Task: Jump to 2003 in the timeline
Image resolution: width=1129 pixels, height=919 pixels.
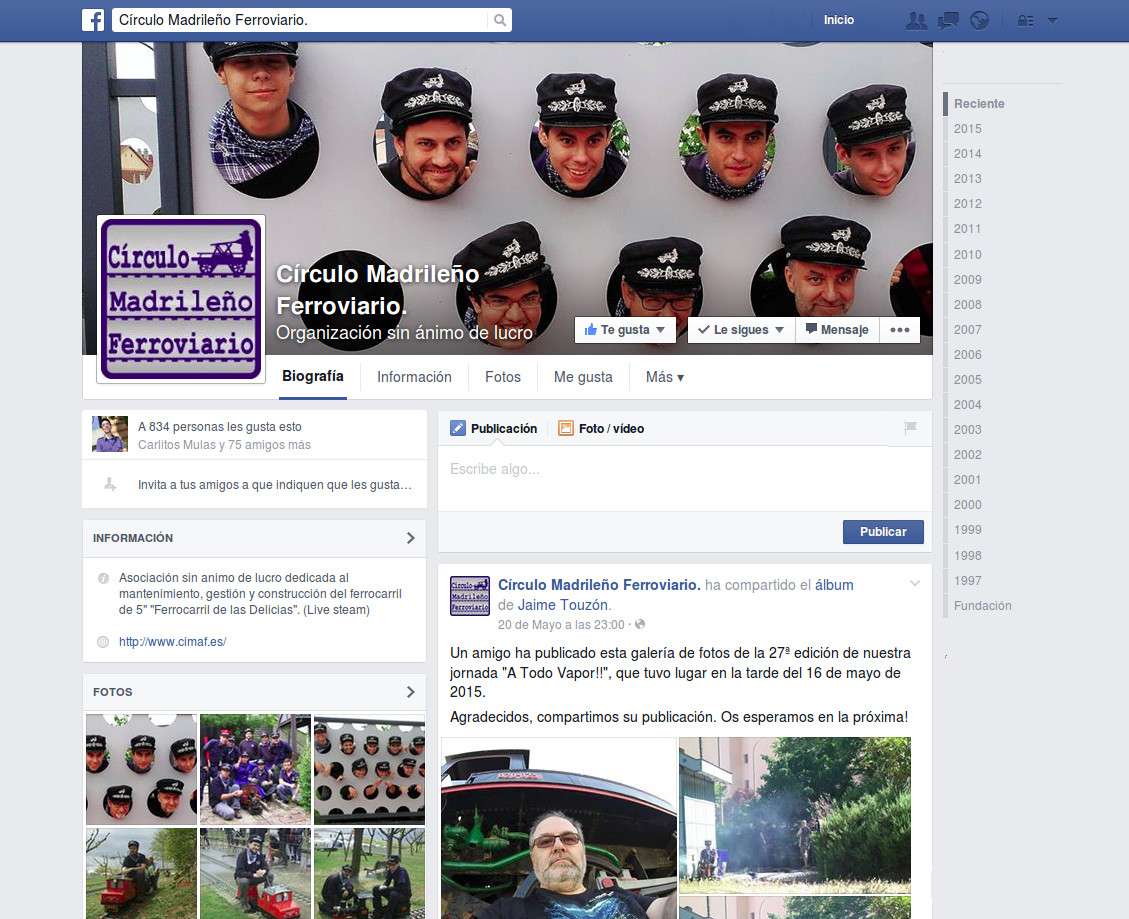Action: (x=968, y=429)
